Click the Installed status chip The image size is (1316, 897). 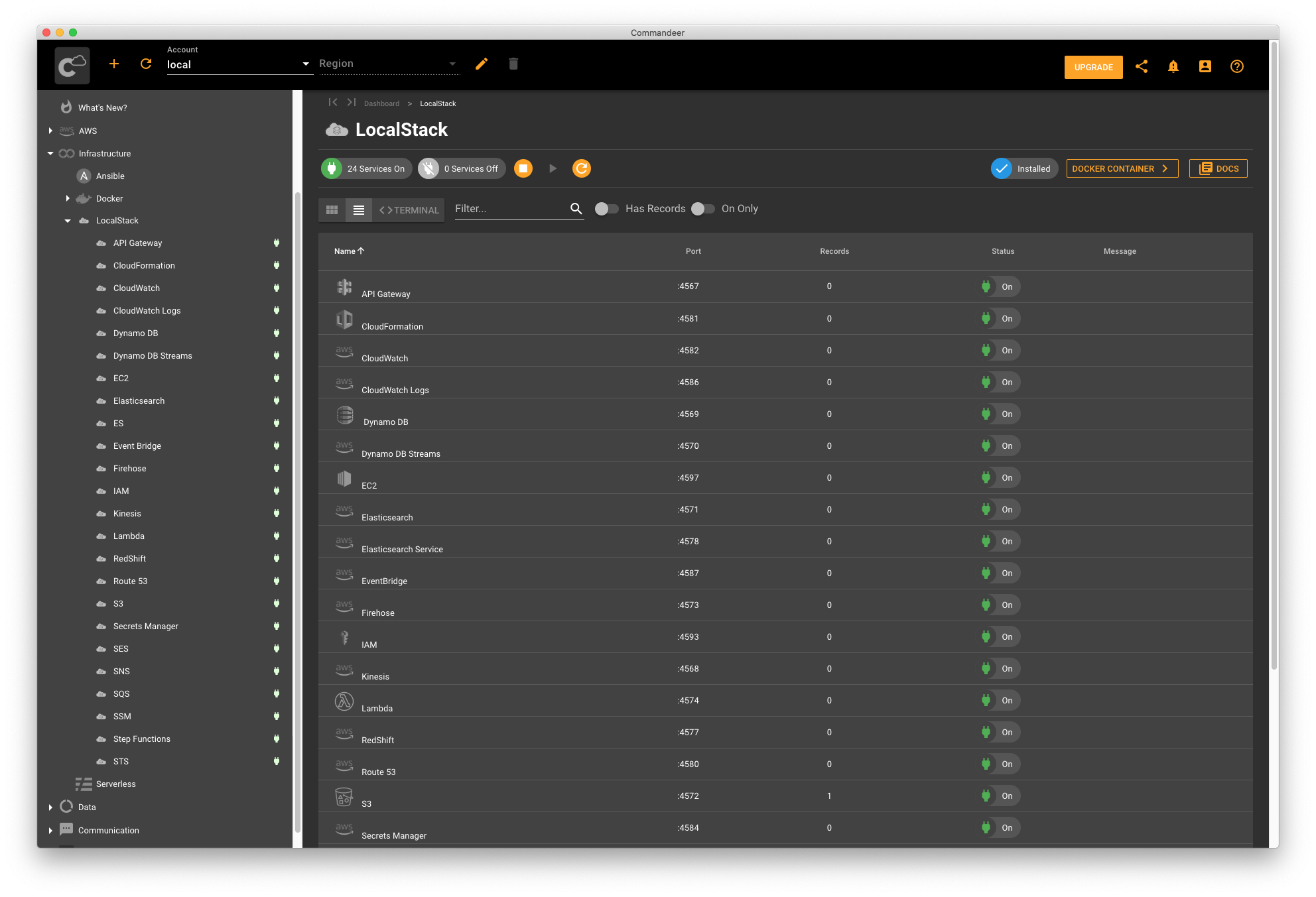point(1024,168)
